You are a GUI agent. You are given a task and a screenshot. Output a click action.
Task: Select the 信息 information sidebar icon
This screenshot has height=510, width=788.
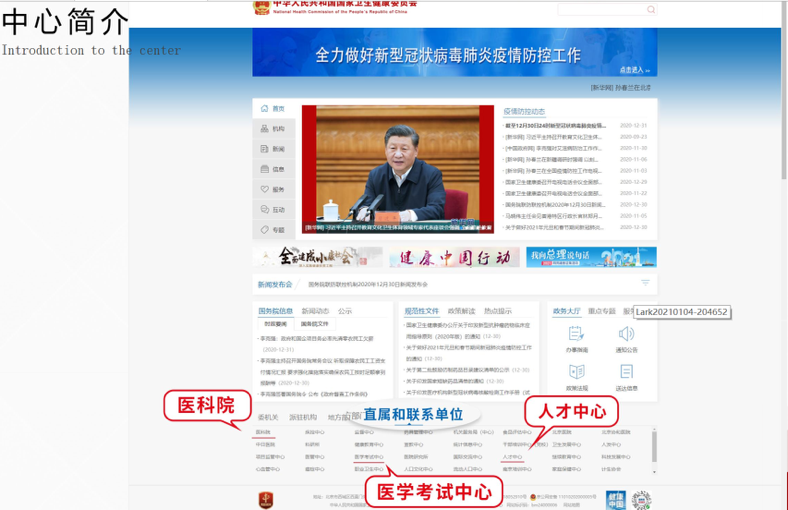pyautogui.click(x=264, y=169)
